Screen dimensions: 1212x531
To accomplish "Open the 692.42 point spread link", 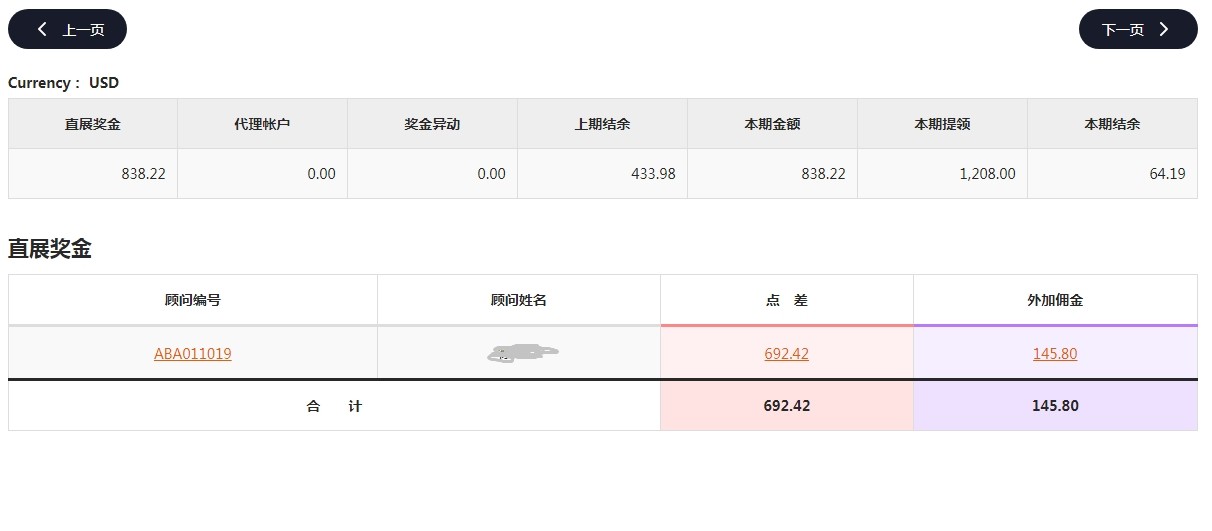I will (787, 353).
